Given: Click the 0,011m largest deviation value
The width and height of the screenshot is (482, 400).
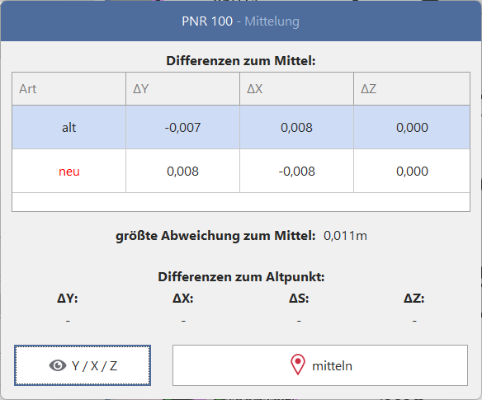Looking at the screenshot, I should coord(345,236).
